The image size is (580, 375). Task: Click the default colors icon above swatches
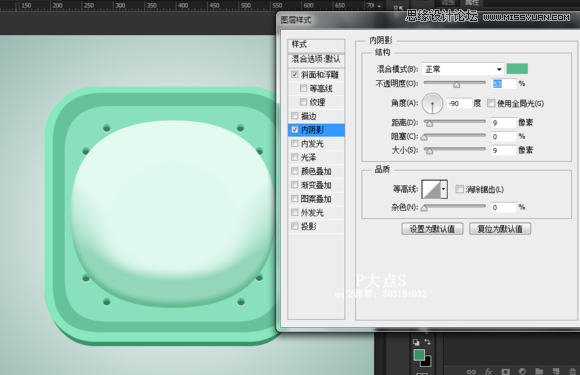416,342
